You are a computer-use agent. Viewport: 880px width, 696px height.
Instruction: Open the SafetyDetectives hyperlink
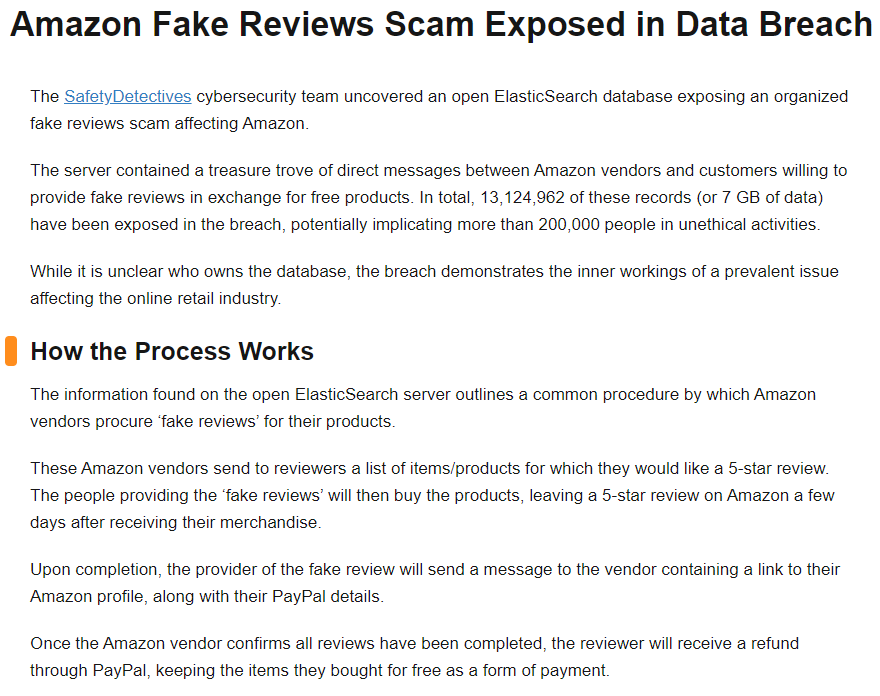(x=127, y=97)
